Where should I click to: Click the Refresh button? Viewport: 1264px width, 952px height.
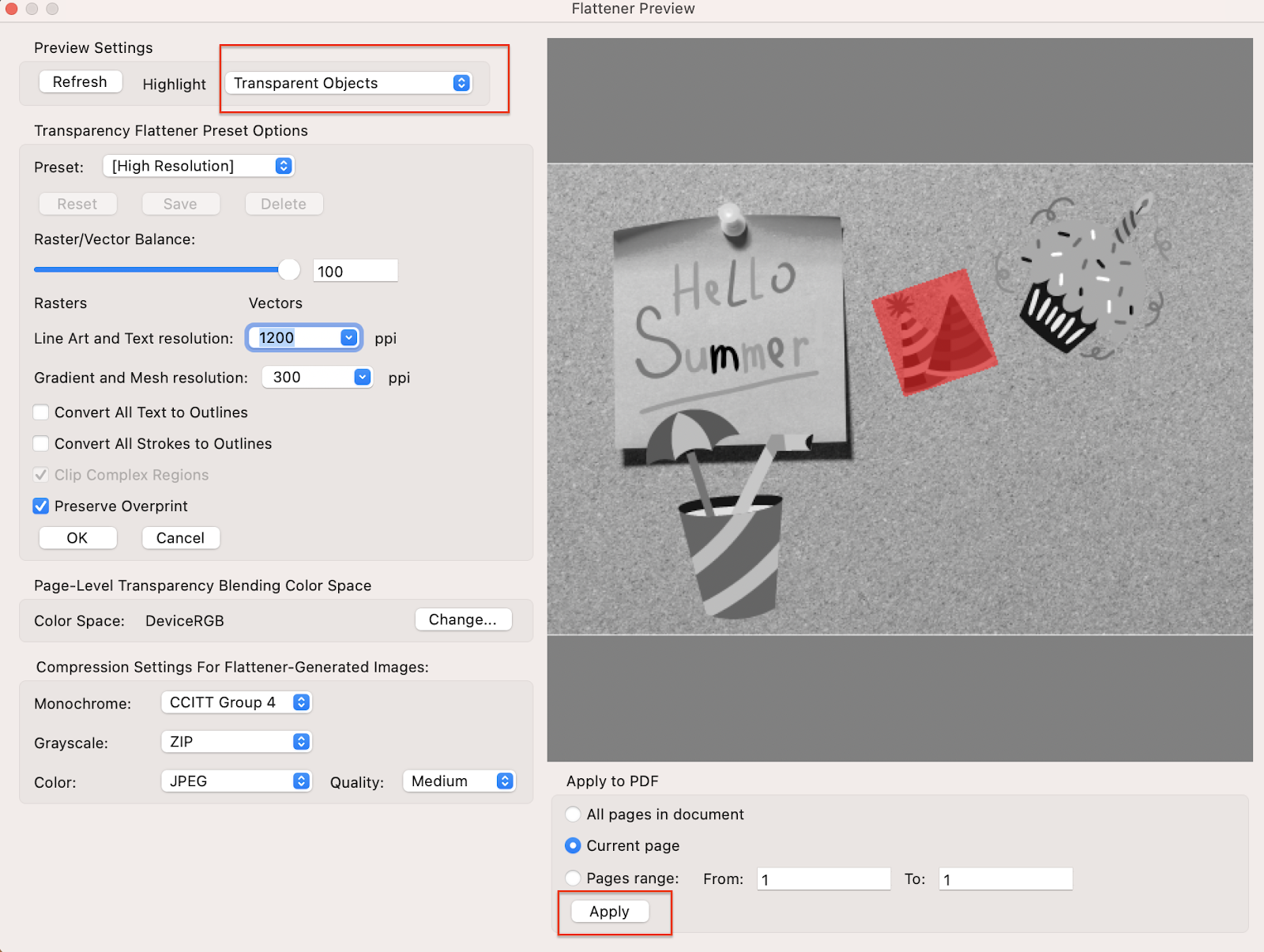[x=80, y=82]
